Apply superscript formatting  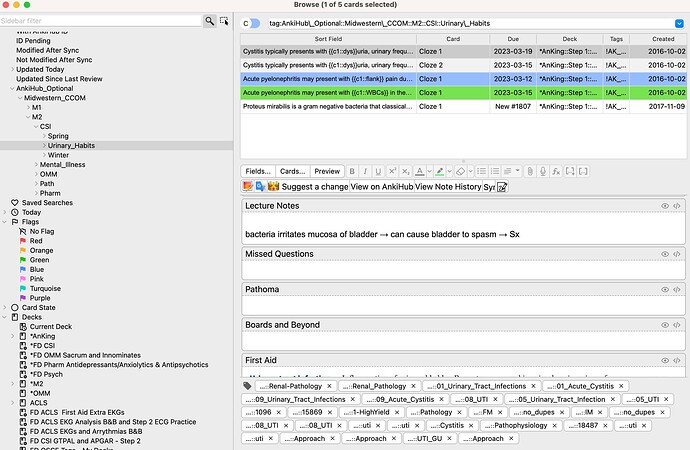392,172
